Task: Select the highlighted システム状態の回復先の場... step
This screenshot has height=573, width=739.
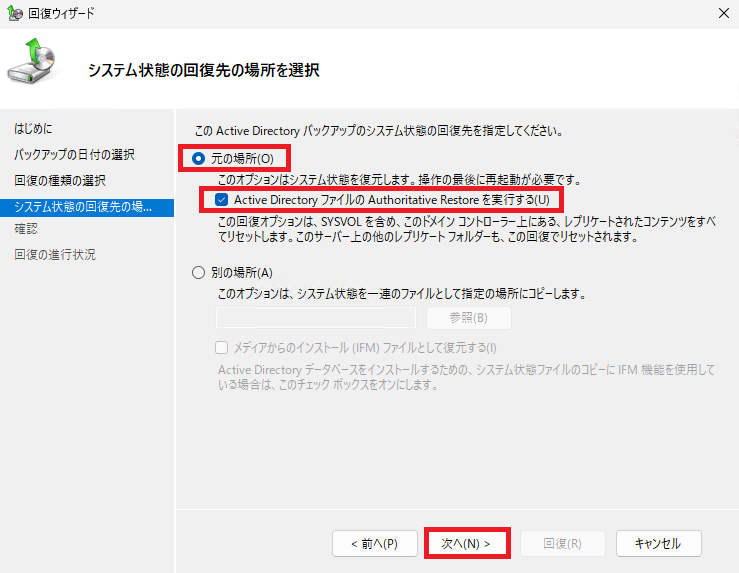Action: point(87,207)
